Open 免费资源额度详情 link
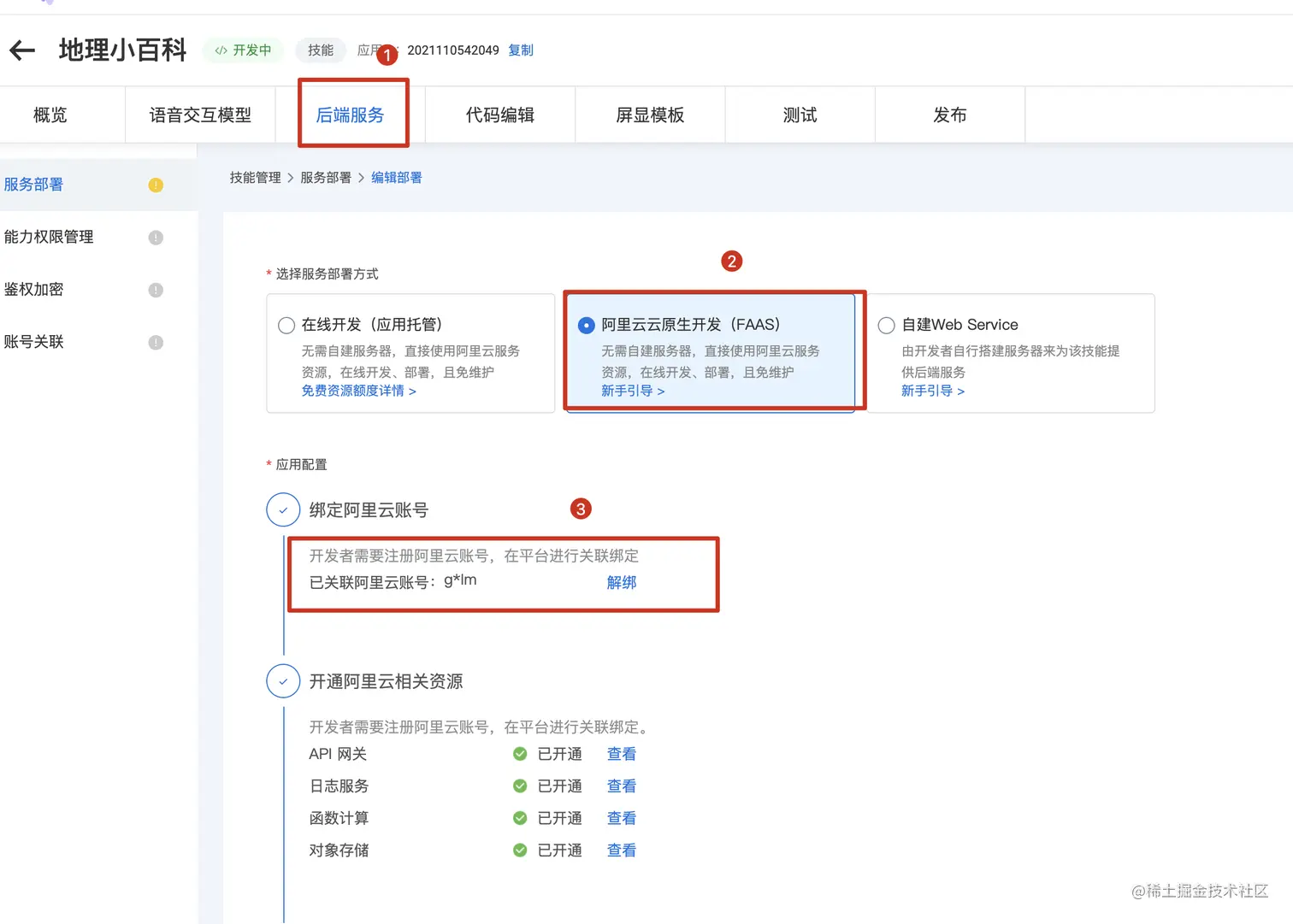The image size is (1293, 924). pos(359,391)
